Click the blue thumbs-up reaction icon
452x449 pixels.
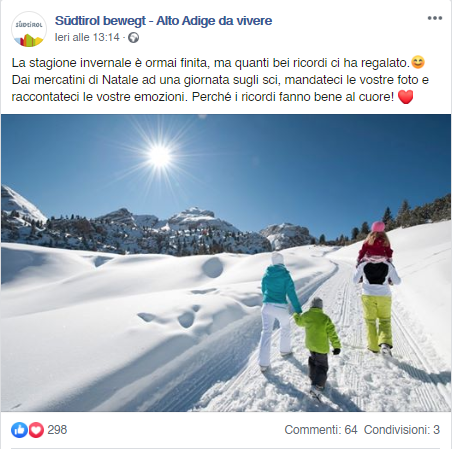[x=19, y=430]
